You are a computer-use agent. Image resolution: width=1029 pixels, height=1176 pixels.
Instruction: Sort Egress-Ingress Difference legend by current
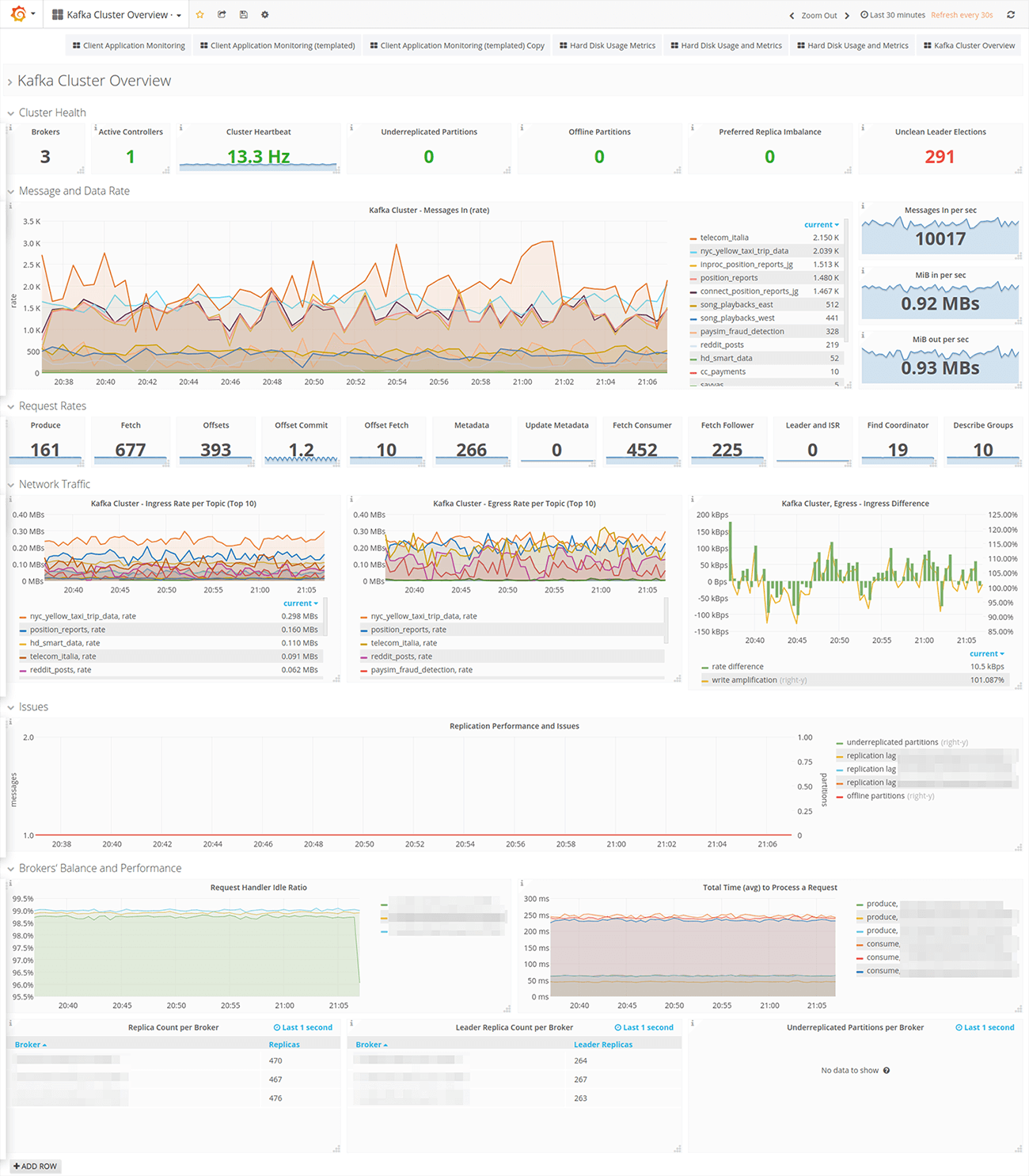point(987,654)
